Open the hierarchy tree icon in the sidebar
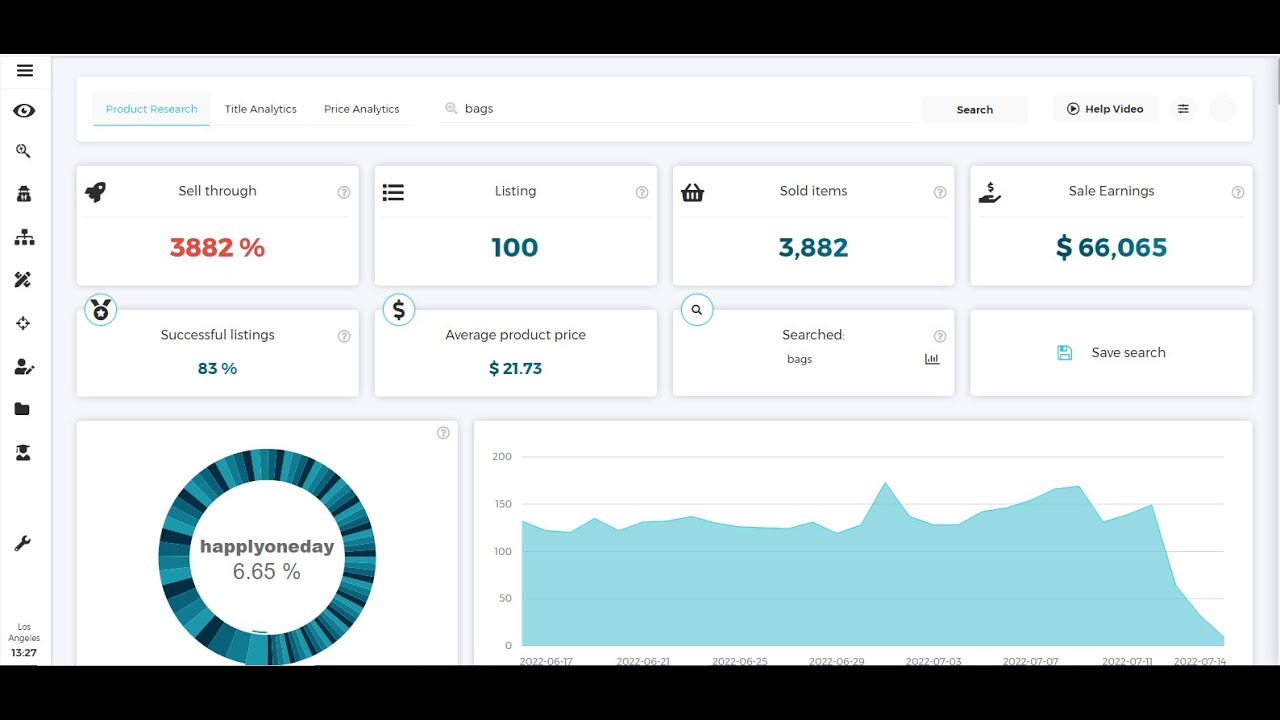The width and height of the screenshot is (1280, 720). [x=24, y=238]
